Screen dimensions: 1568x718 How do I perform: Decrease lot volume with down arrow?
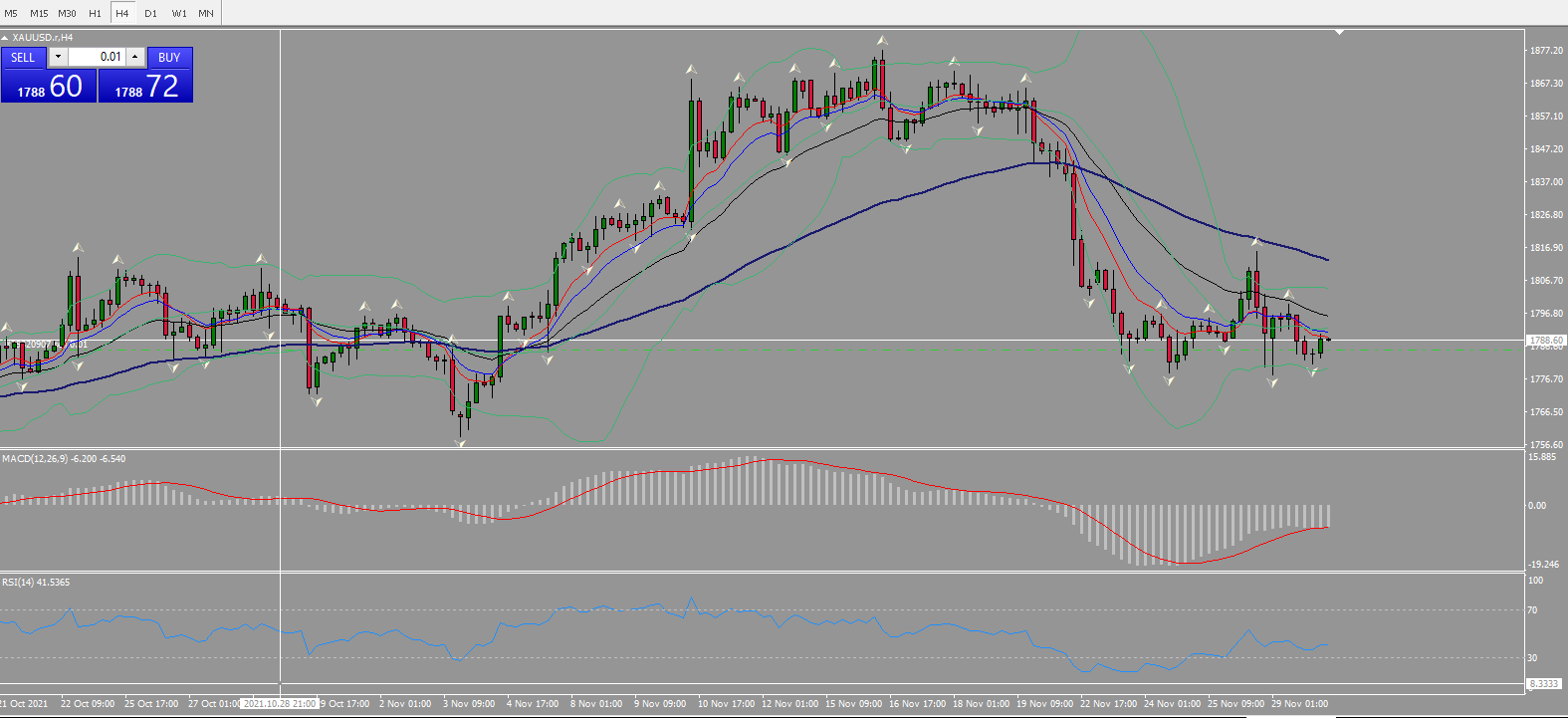(x=58, y=57)
